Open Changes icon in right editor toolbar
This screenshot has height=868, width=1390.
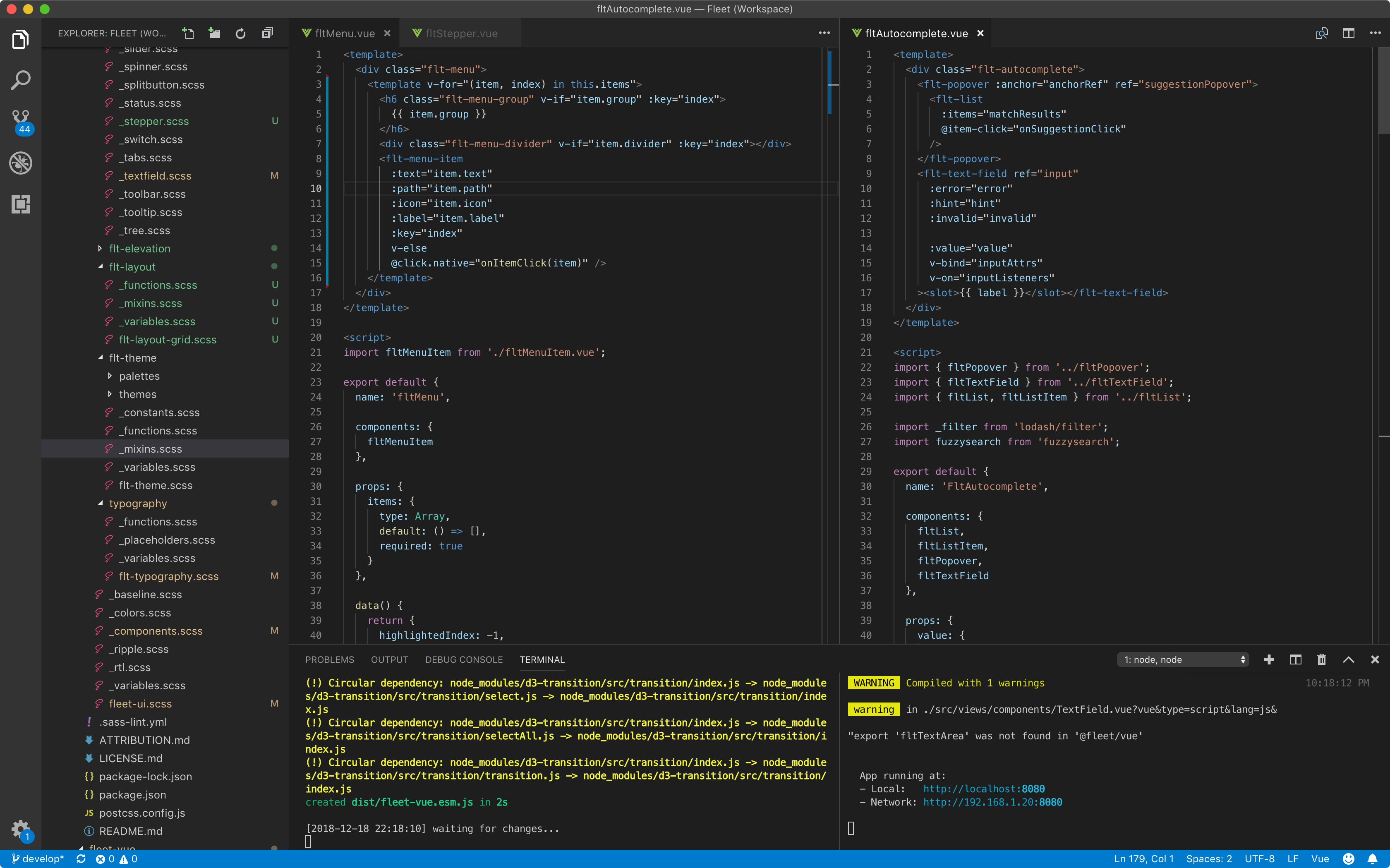coord(1322,33)
